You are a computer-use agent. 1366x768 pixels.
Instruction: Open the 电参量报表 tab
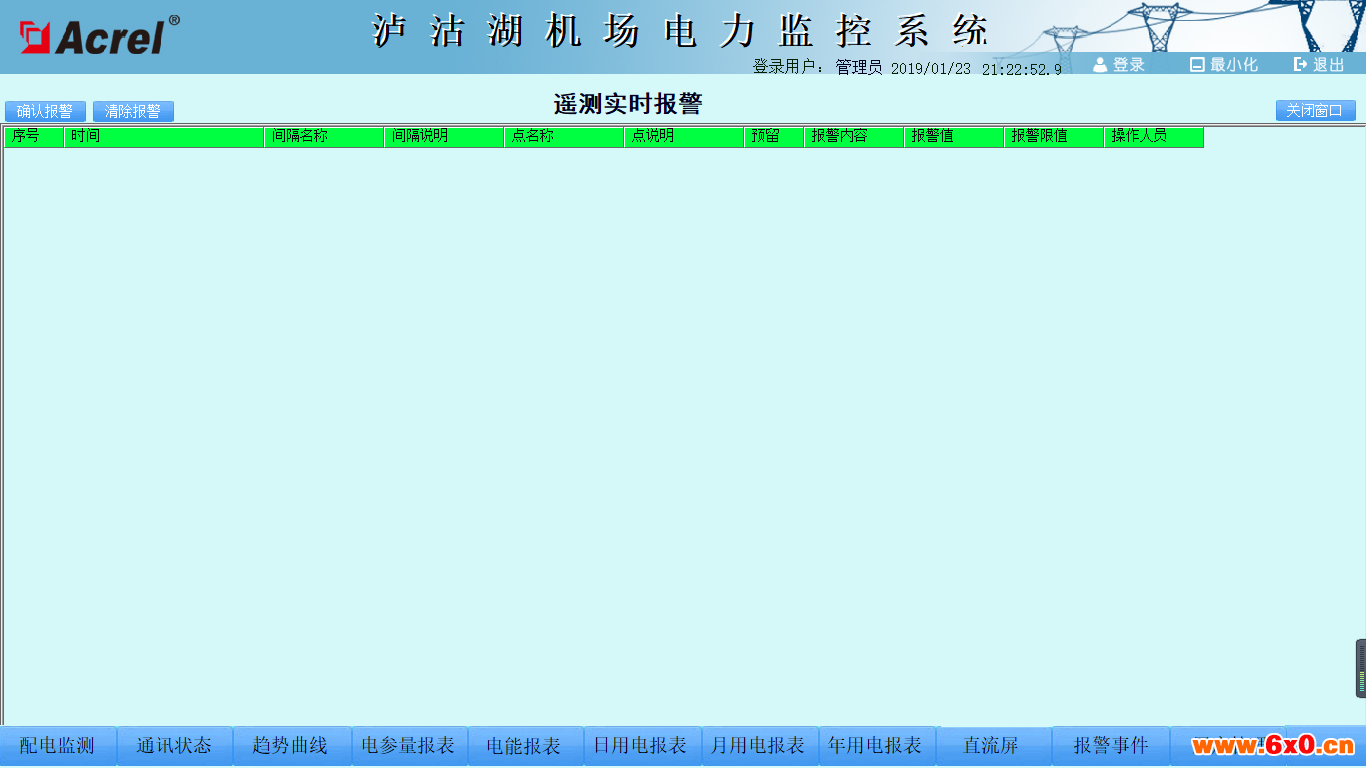(x=408, y=746)
